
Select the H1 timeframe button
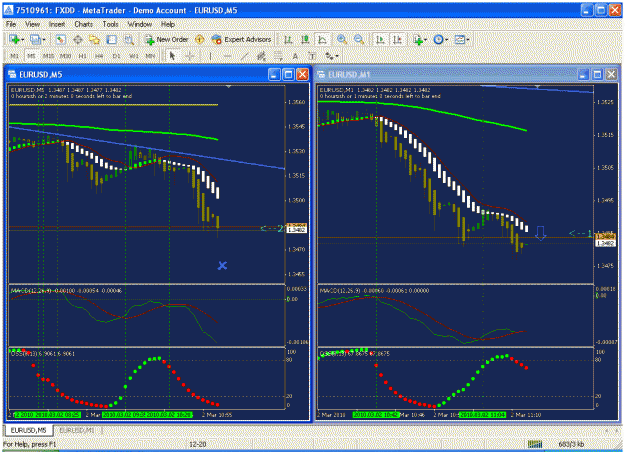(82, 56)
